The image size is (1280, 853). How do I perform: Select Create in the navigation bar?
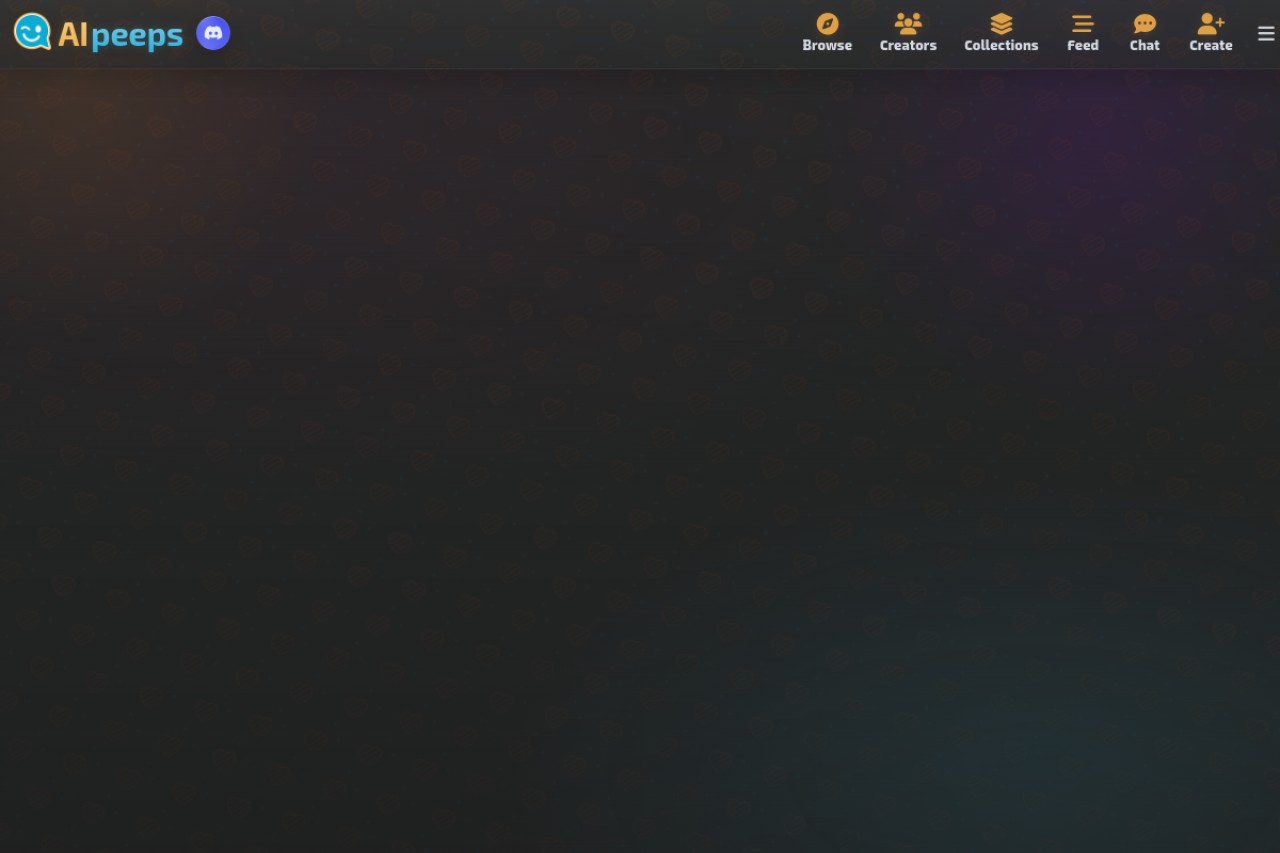[x=1211, y=33]
